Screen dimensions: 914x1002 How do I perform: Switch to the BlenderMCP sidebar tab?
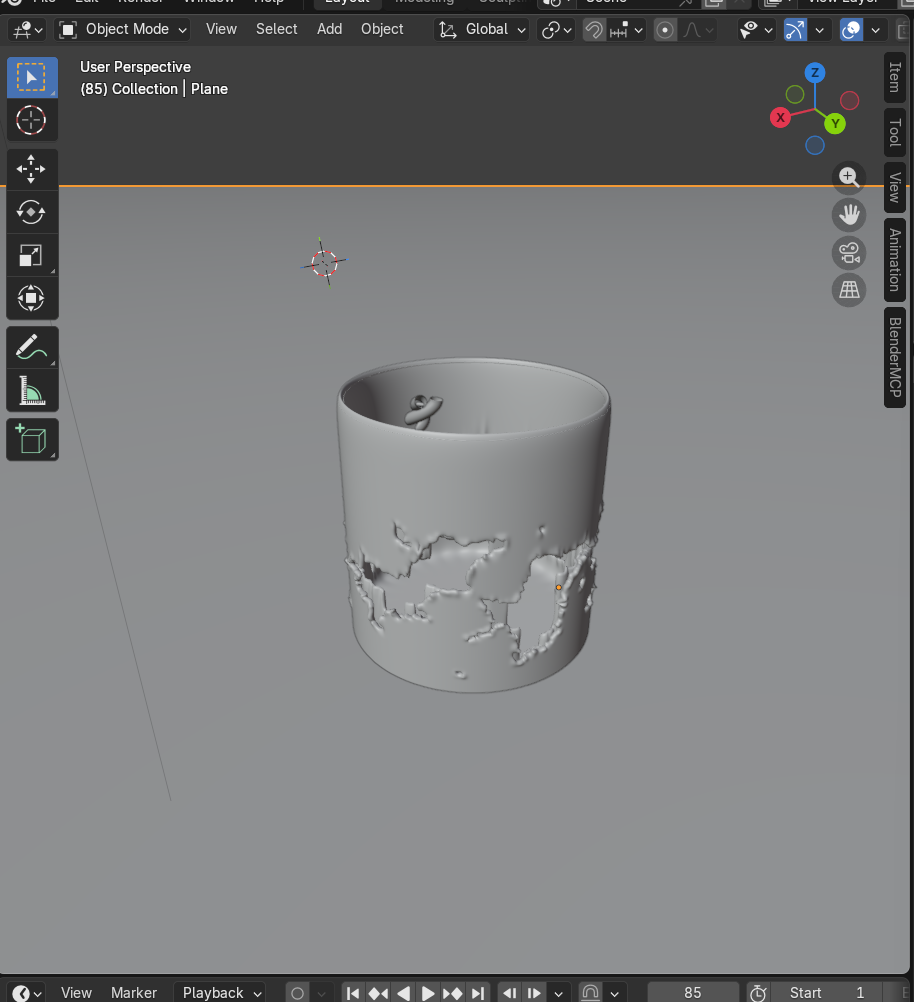893,358
